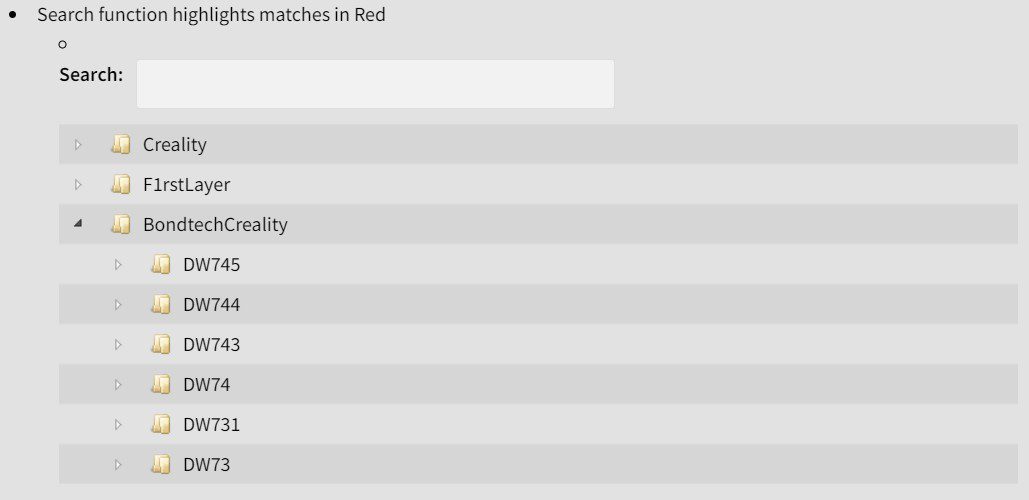The width and height of the screenshot is (1029, 500).
Task: Click the DW744 folder icon
Action: point(161,305)
